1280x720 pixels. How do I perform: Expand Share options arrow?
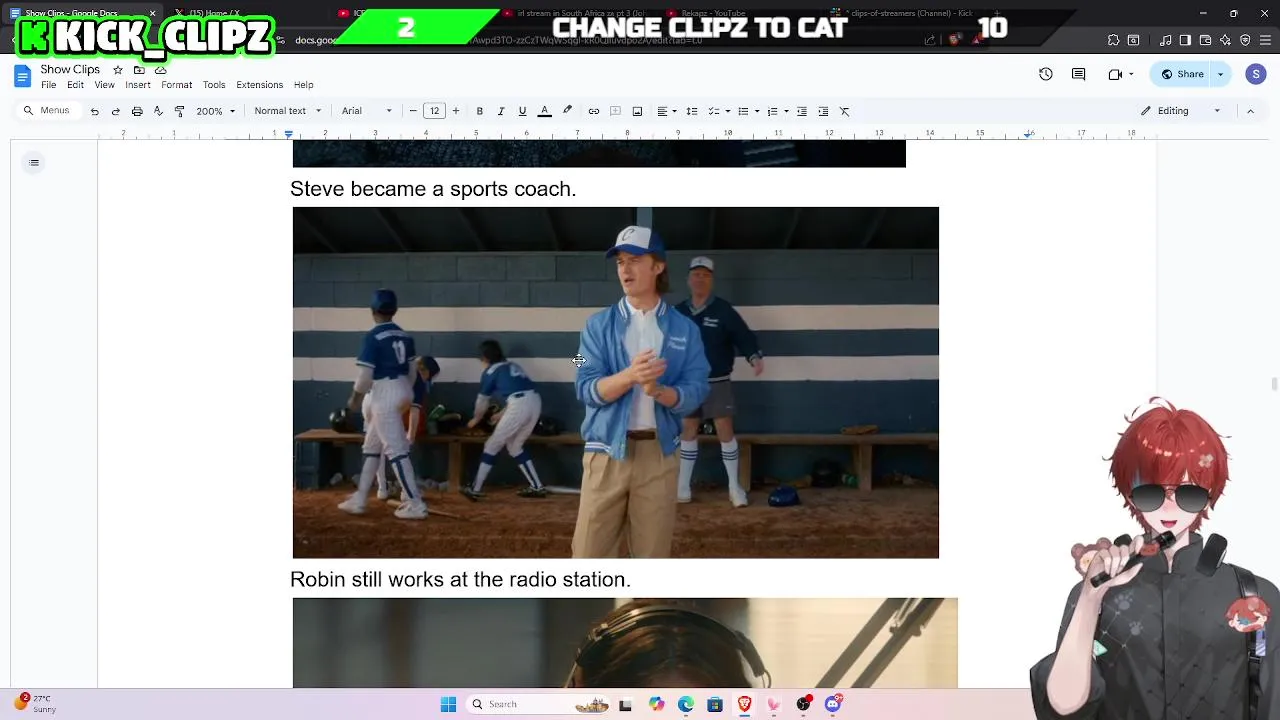coord(1220,74)
